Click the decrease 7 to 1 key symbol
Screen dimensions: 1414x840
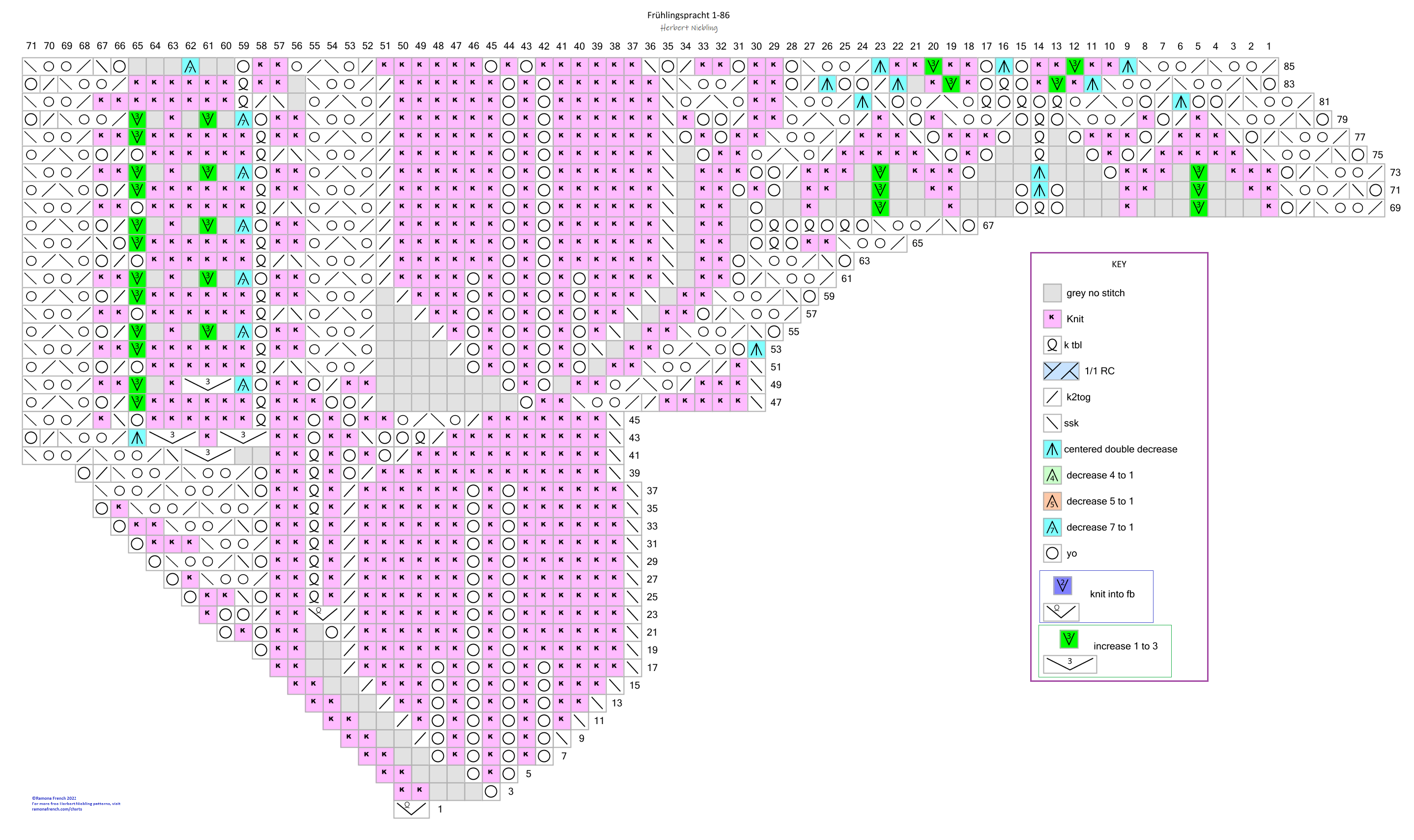point(1052,527)
